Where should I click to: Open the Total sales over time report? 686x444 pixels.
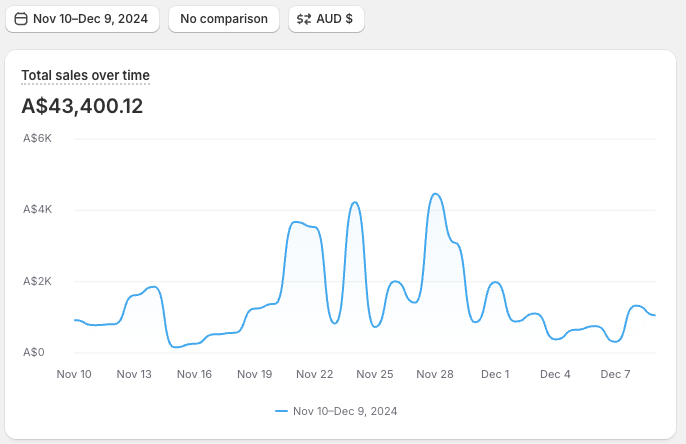pos(85,75)
